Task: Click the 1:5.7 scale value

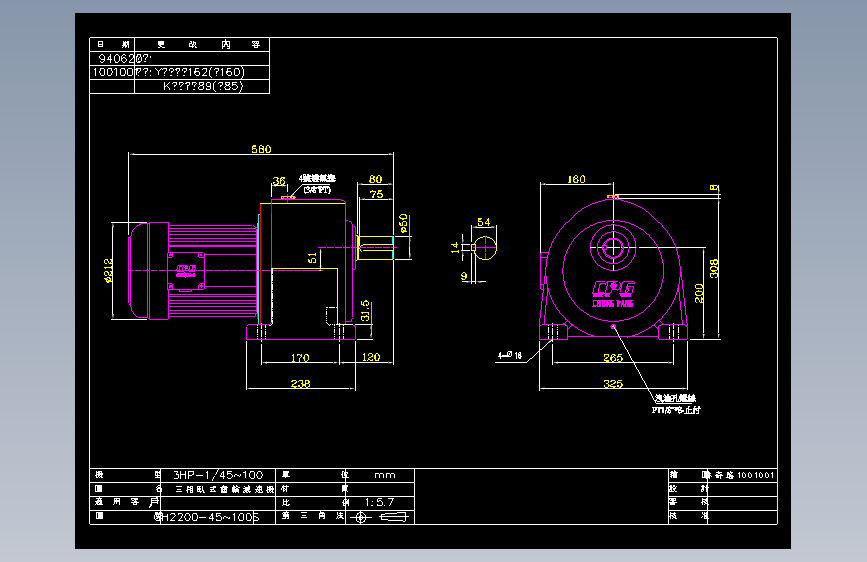Action: (379, 502)
